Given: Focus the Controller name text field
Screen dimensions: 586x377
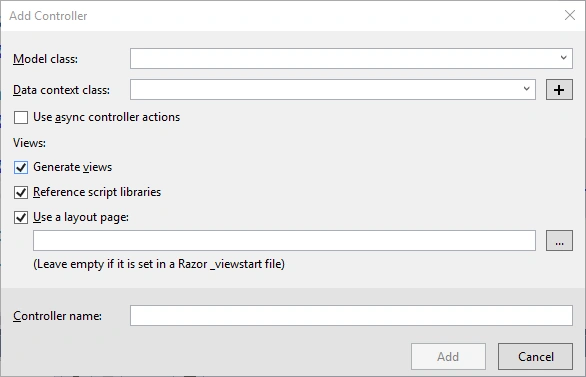Looking at the screenshot, I should [x=351, y=316].
